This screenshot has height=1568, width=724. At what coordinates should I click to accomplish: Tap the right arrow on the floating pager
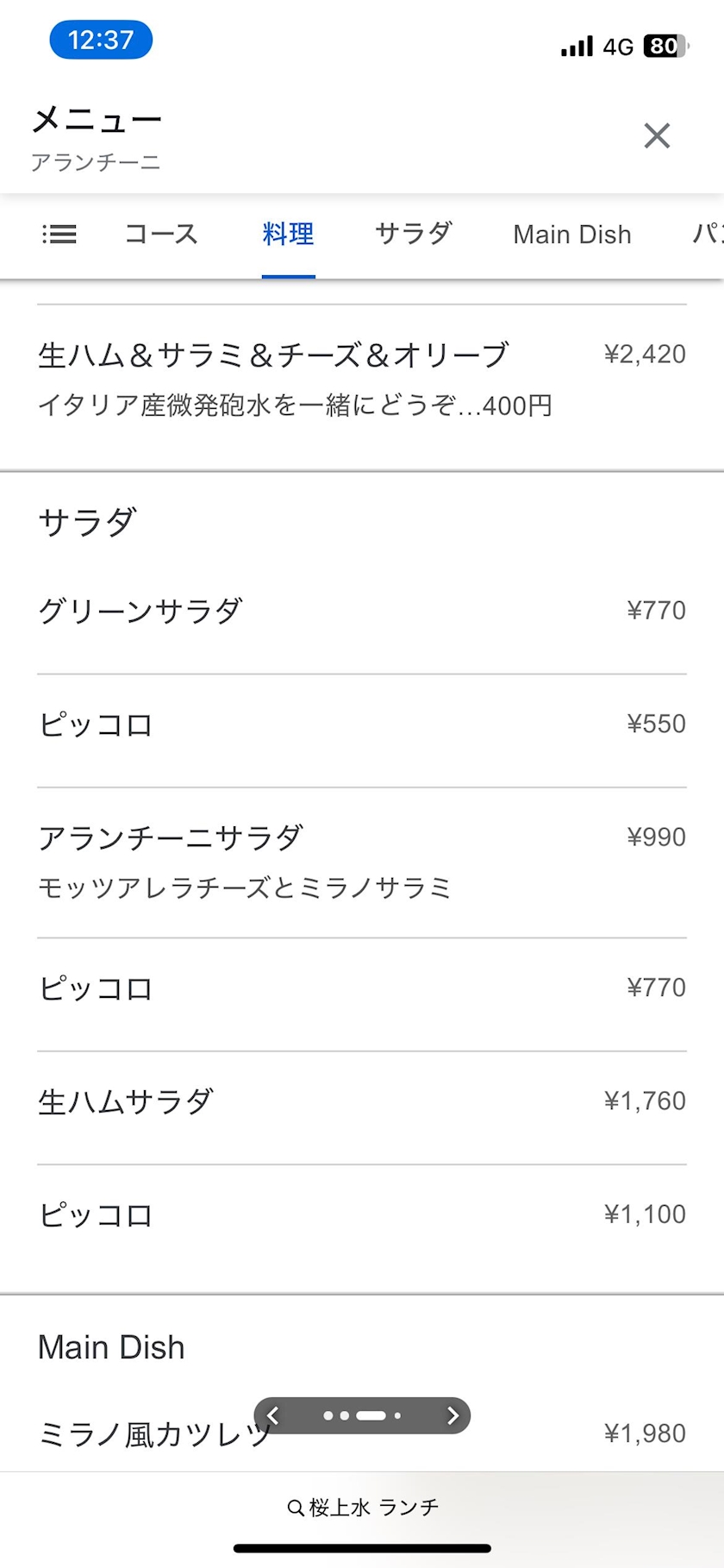[x=452, y=1415]
